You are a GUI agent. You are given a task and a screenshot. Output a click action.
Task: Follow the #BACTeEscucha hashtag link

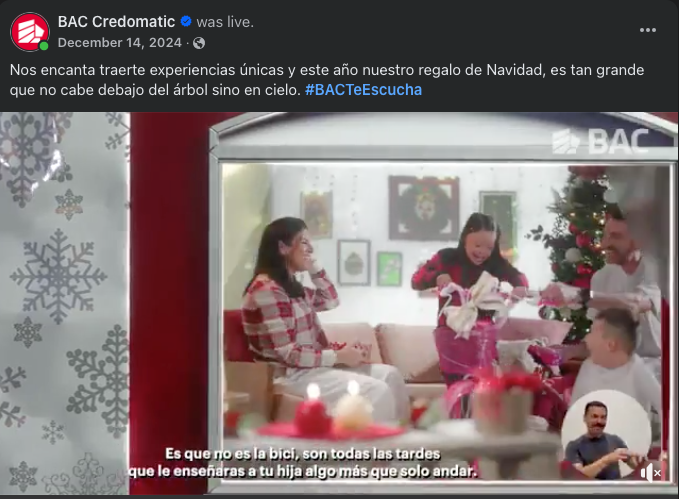point(363,90)
